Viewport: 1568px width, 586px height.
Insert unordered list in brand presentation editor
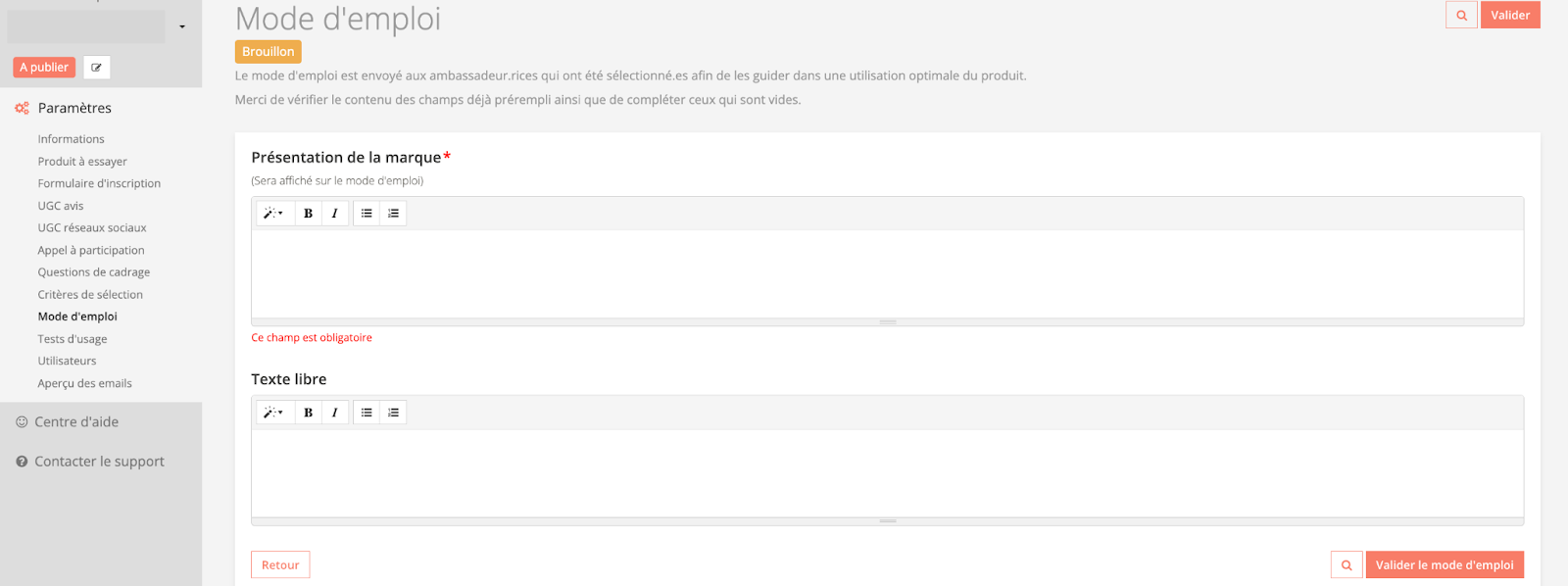pos(367,214)
